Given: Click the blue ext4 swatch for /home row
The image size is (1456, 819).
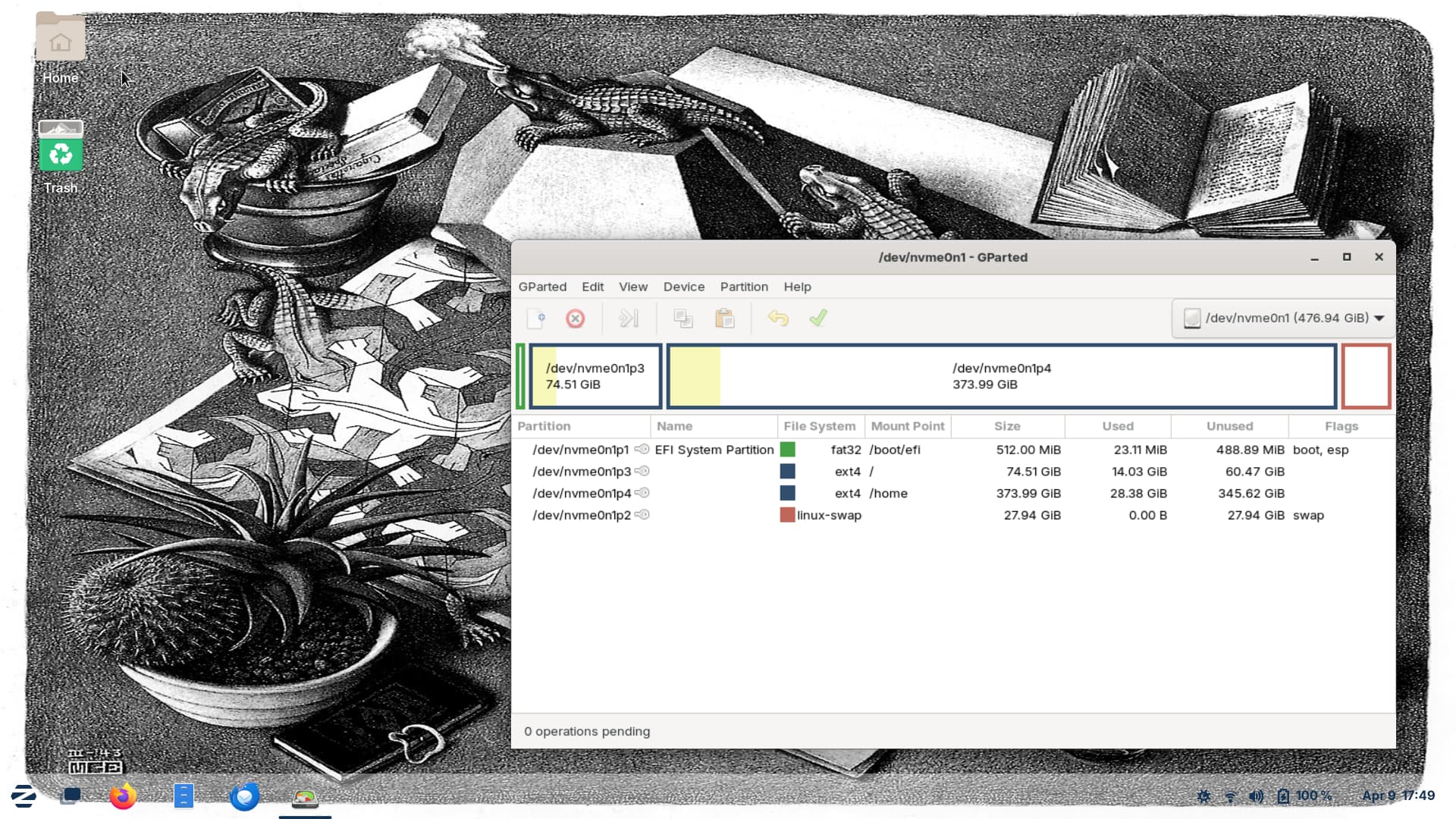Looking at the screenshot, I should 787,493.
